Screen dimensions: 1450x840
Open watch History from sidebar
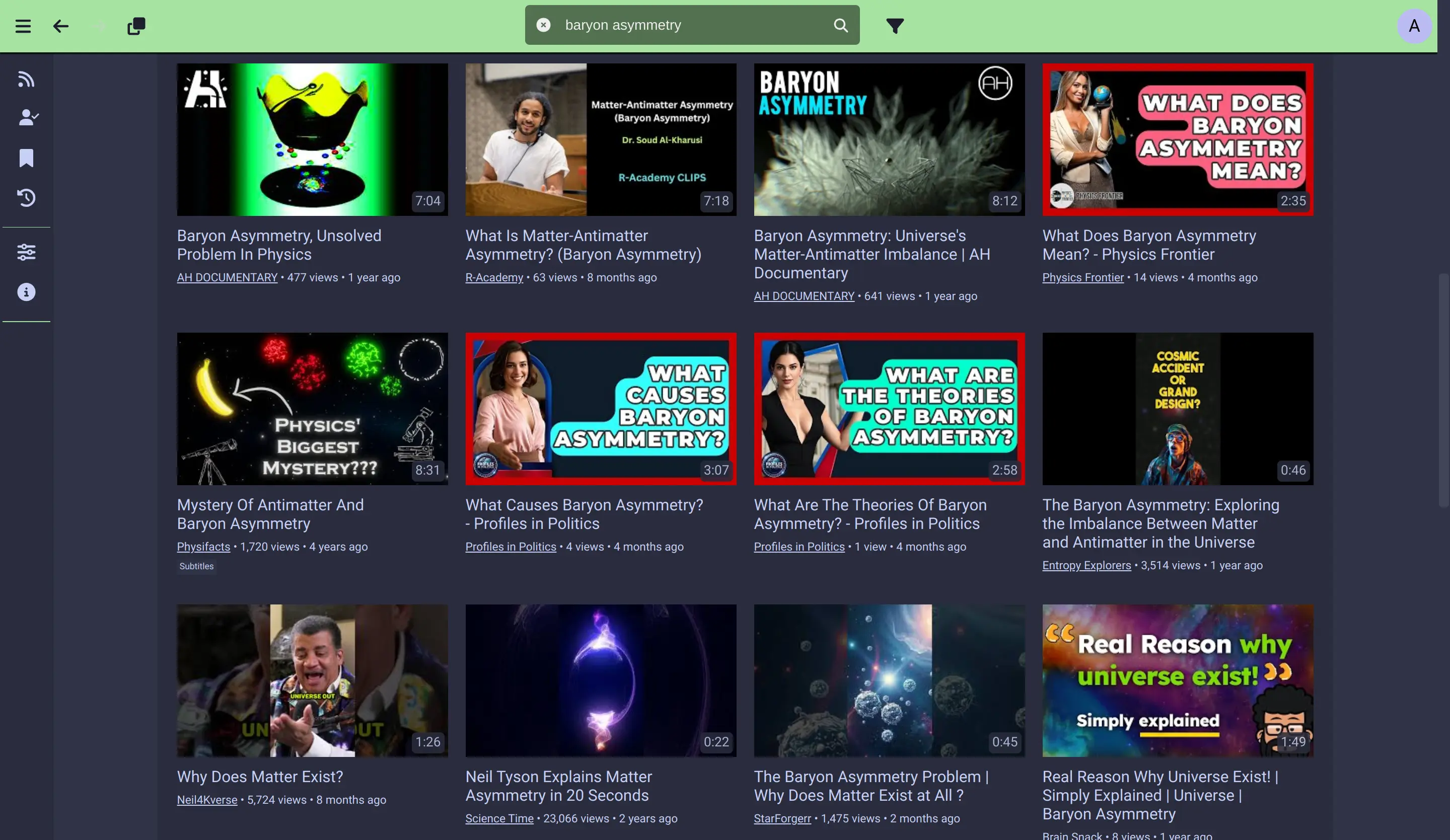click(26, 197)
